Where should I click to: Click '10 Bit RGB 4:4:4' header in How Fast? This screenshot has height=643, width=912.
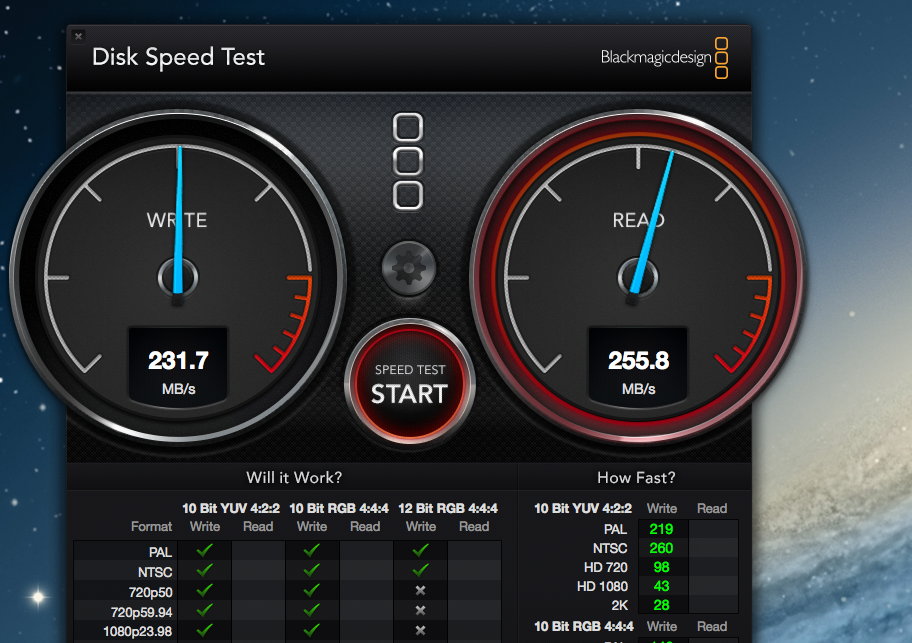[x=583, y=627]
